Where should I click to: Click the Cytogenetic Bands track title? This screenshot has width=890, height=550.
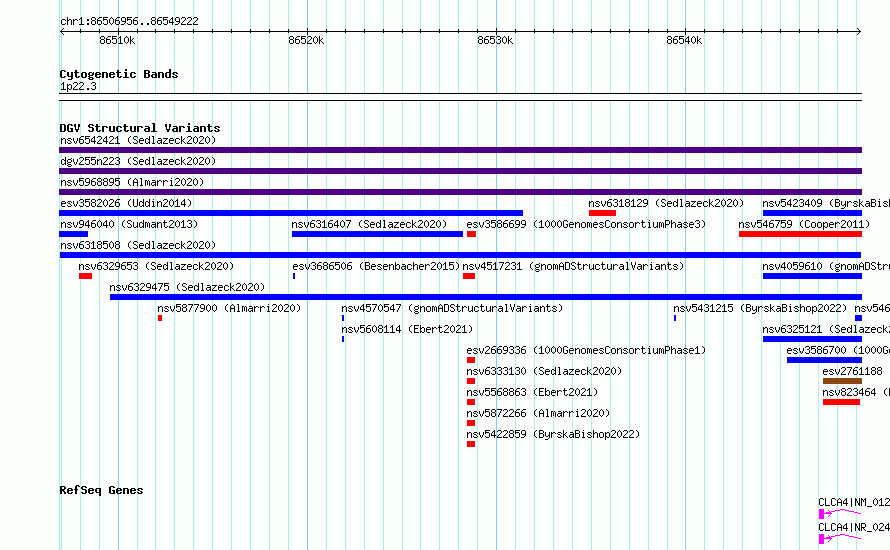click(x=119, y=74)
